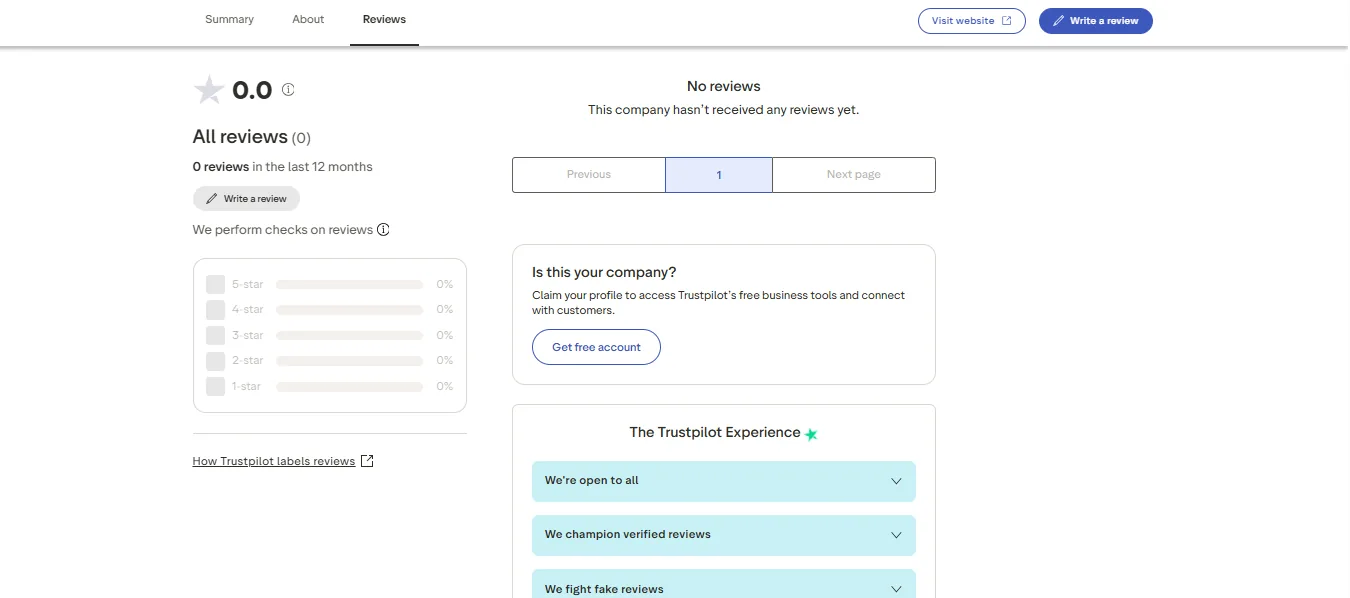This screenshot has width=1350, height=598.
Task: Click the 3-star rating bar
Action: [350, 335]
